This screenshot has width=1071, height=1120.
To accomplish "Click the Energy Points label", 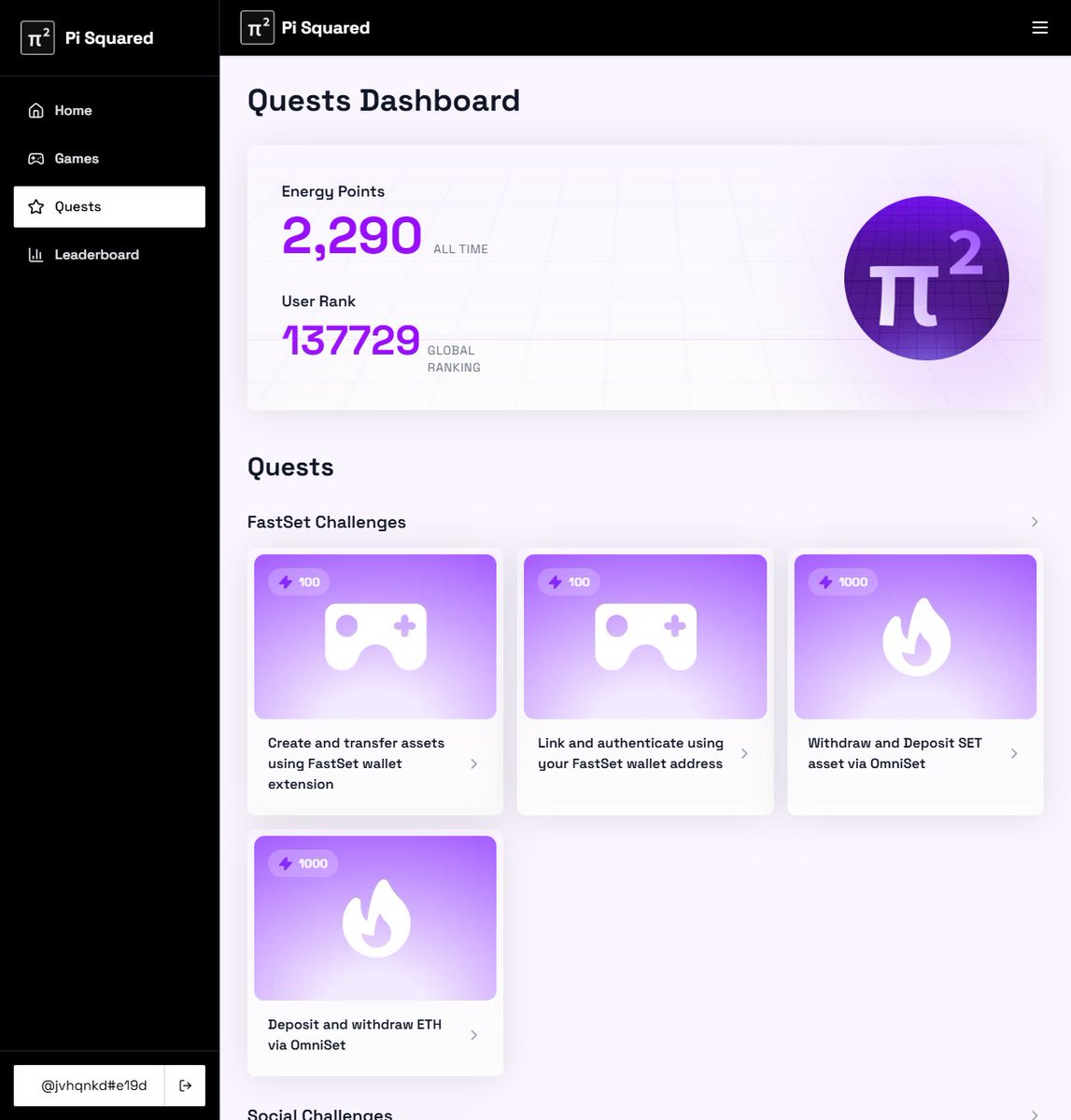I will click(333, 191).
